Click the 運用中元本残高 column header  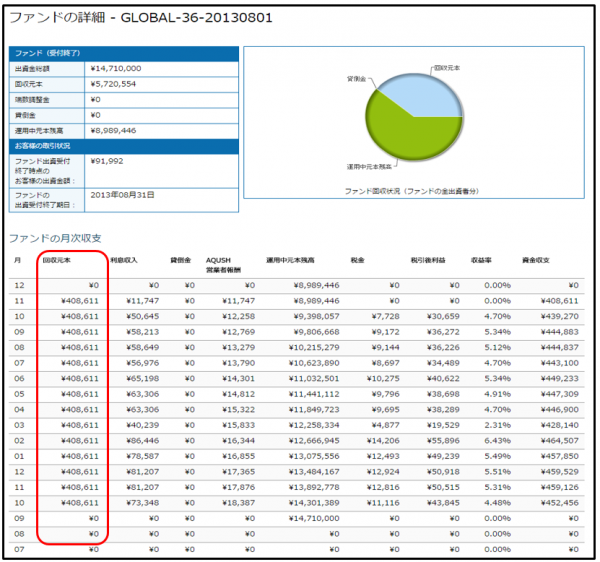[290, 260]
